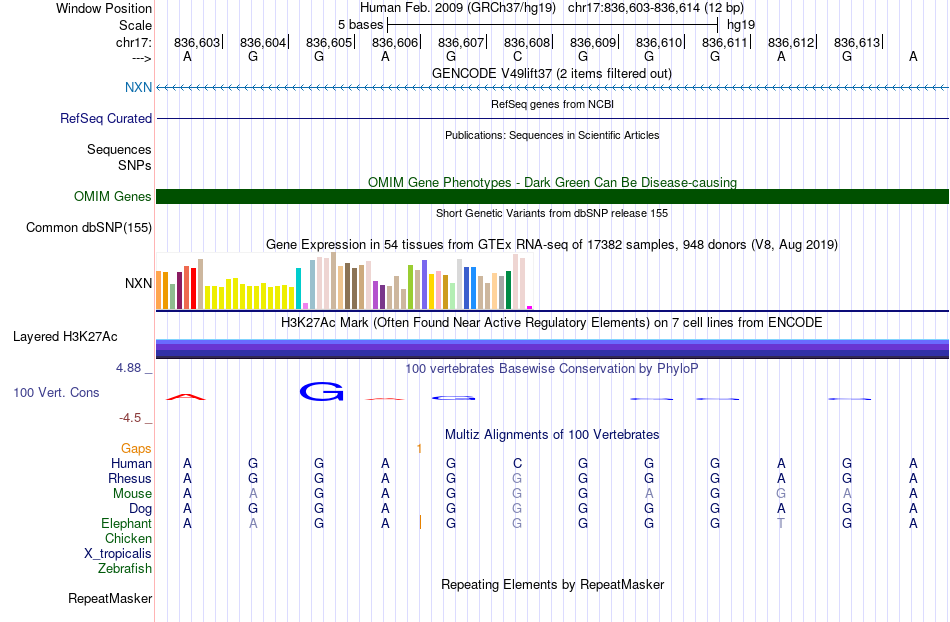The height and width of the screenshot is (622, 950).
Task: Click the OMIM Gene Phenotypes title text
Action: [x=552, y=182]
